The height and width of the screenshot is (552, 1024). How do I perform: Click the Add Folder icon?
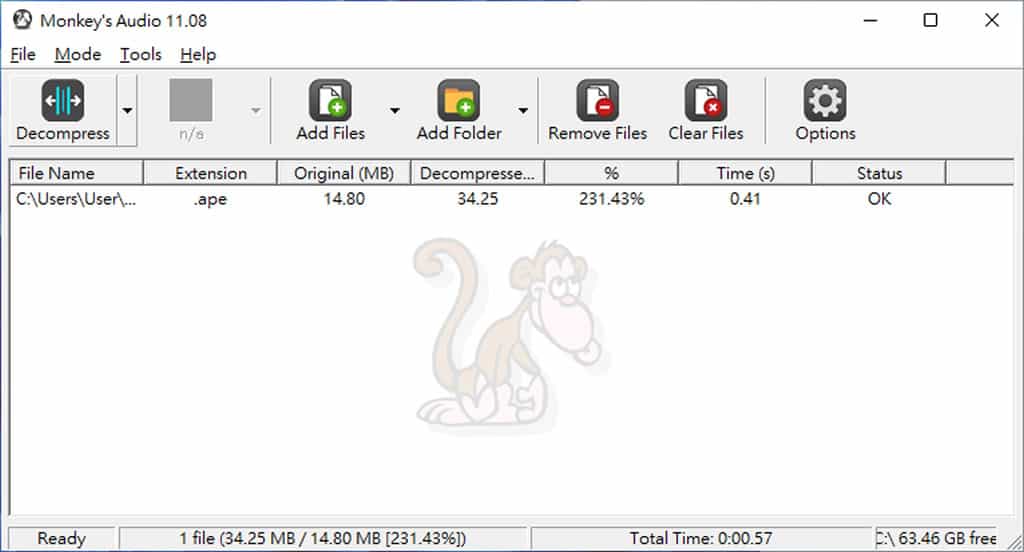pos(459,101)
